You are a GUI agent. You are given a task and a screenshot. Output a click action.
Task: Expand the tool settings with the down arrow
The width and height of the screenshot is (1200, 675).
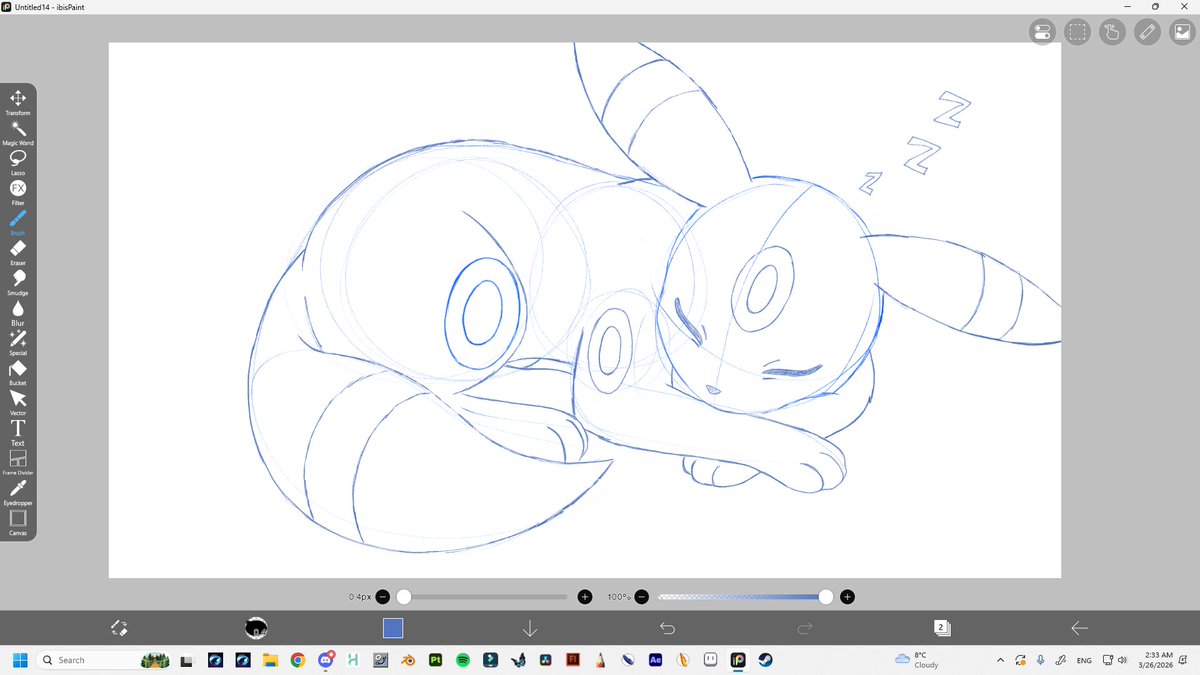tap(530, 628)
